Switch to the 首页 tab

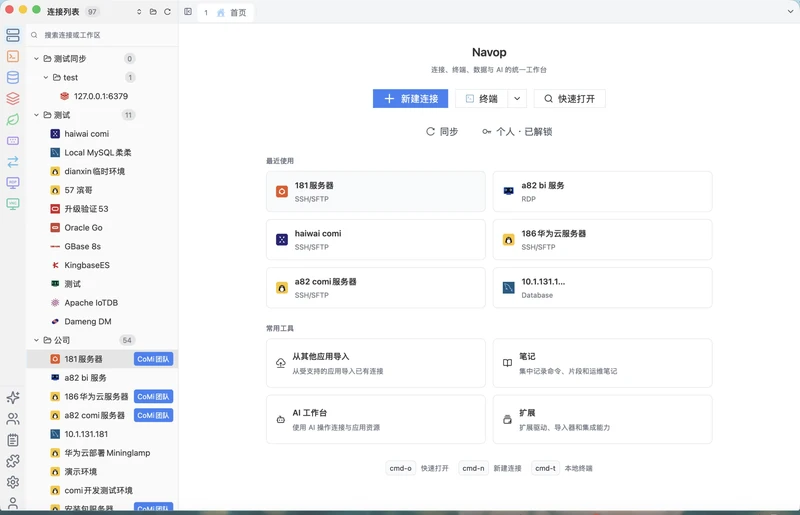click(x=226, y=12)
